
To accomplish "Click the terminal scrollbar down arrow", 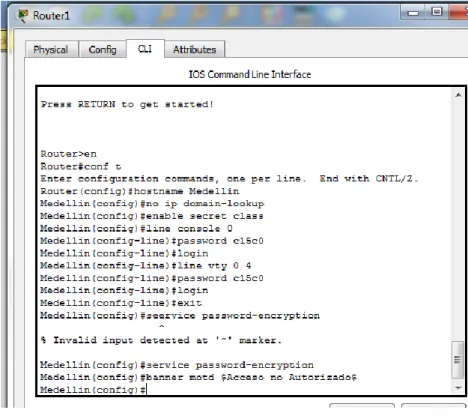I will (x=458, y=388).
